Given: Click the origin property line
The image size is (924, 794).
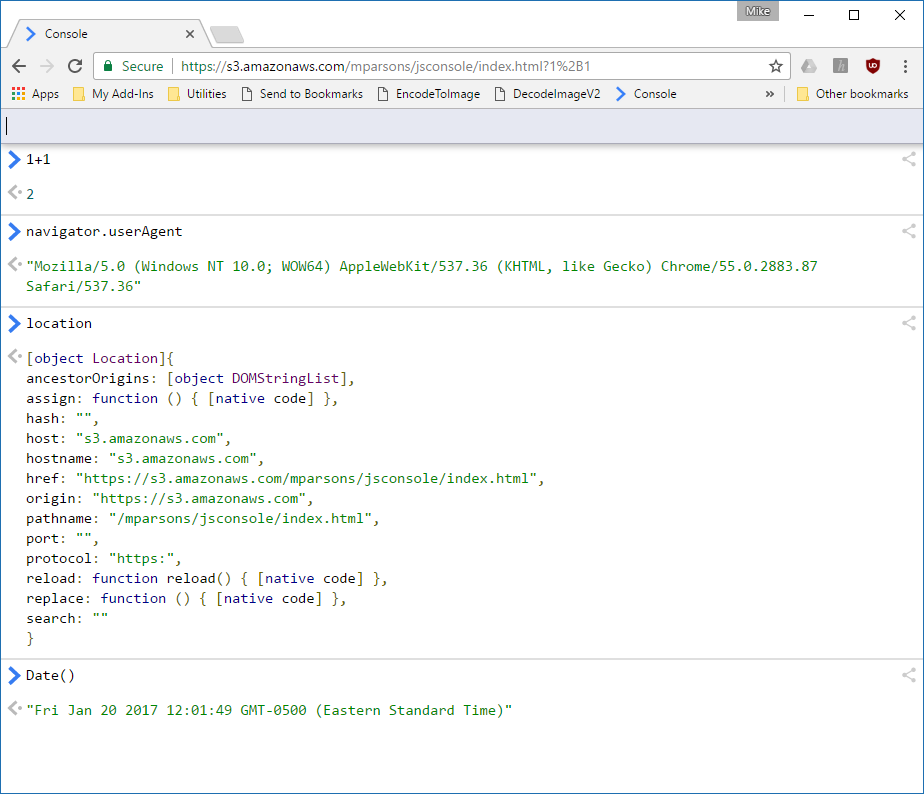Looking at the screenshot, I should coord(170,498).
